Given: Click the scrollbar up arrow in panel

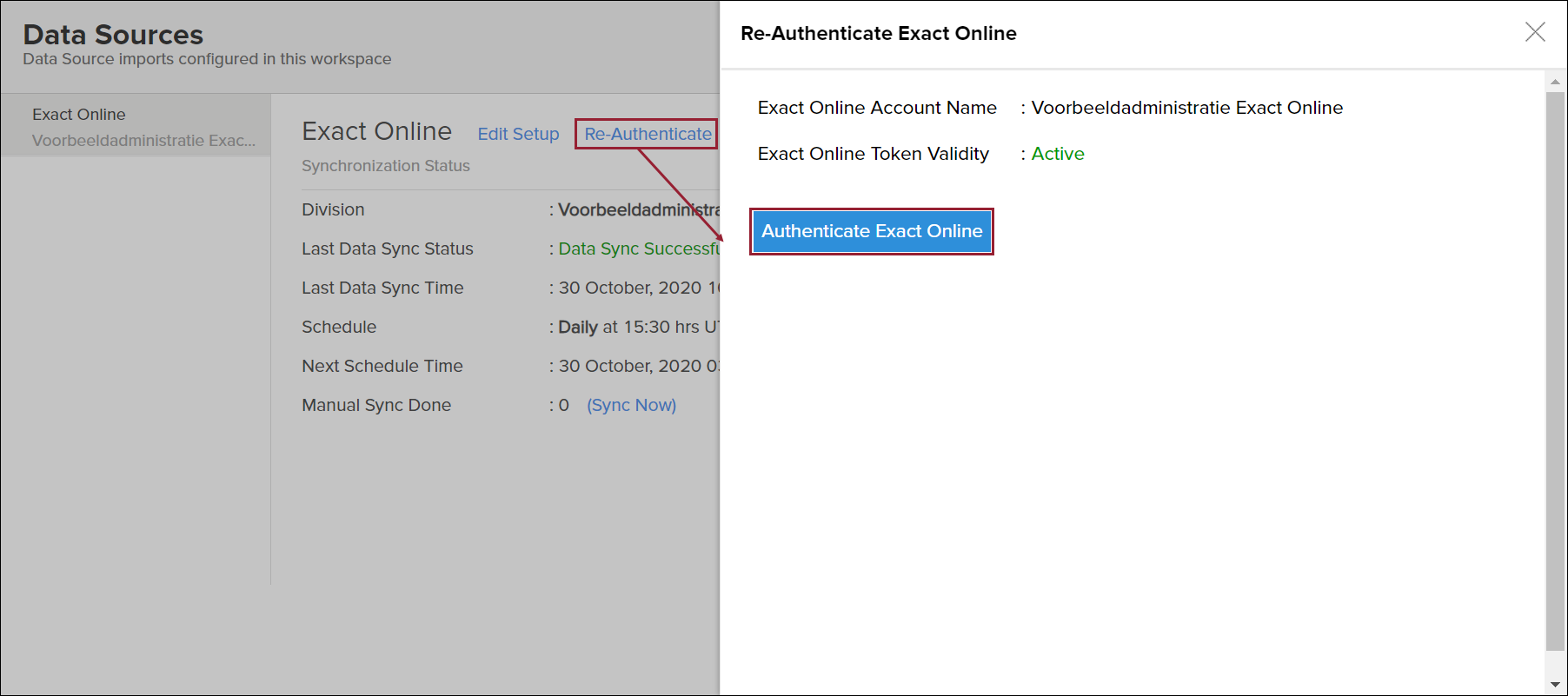Looking at the screenshot, I should (x=1555, y=82).
